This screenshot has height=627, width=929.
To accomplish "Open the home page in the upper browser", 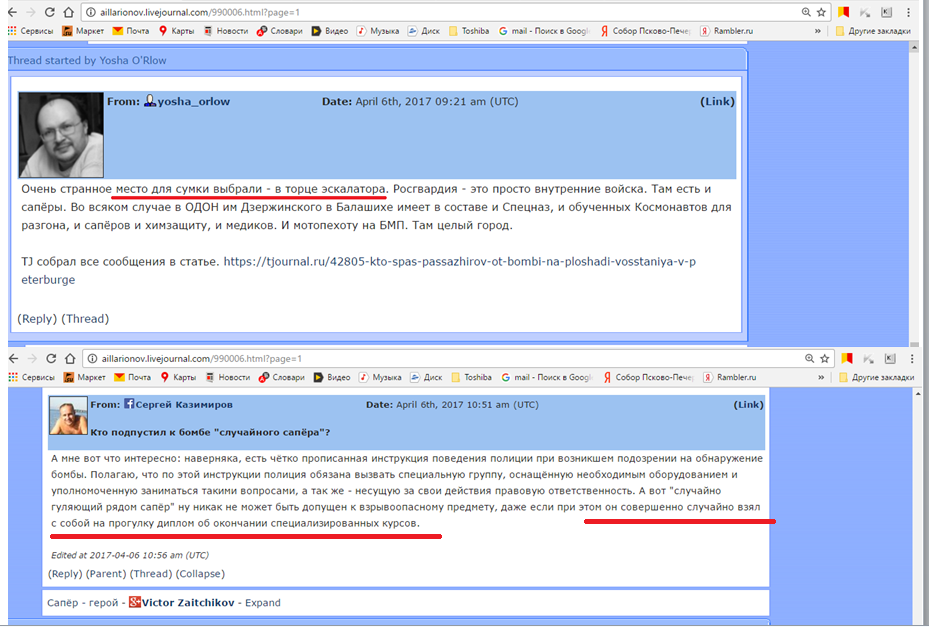I will pyautogui.click(x=69, y=12).
